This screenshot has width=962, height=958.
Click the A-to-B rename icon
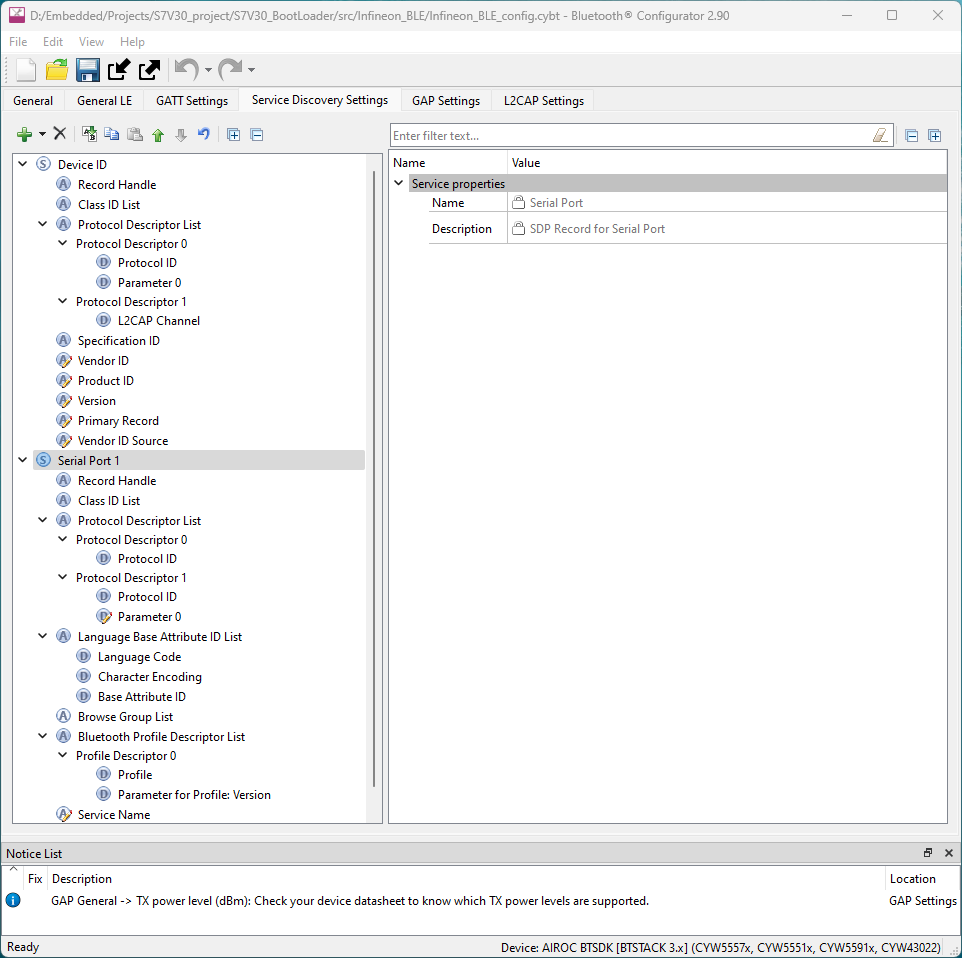(90, 134)
